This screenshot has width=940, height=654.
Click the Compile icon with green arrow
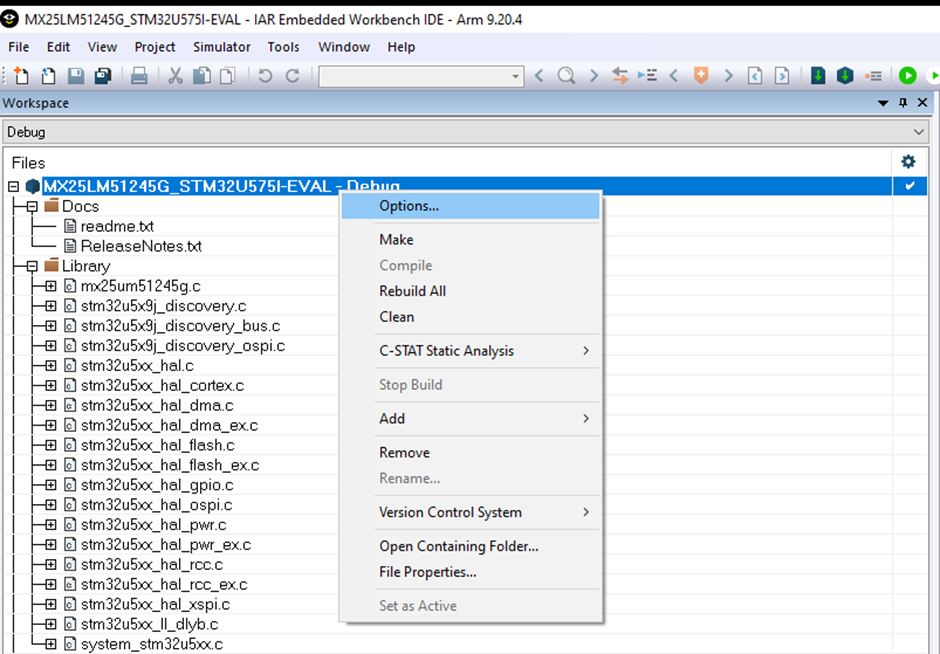pos(818,76)
